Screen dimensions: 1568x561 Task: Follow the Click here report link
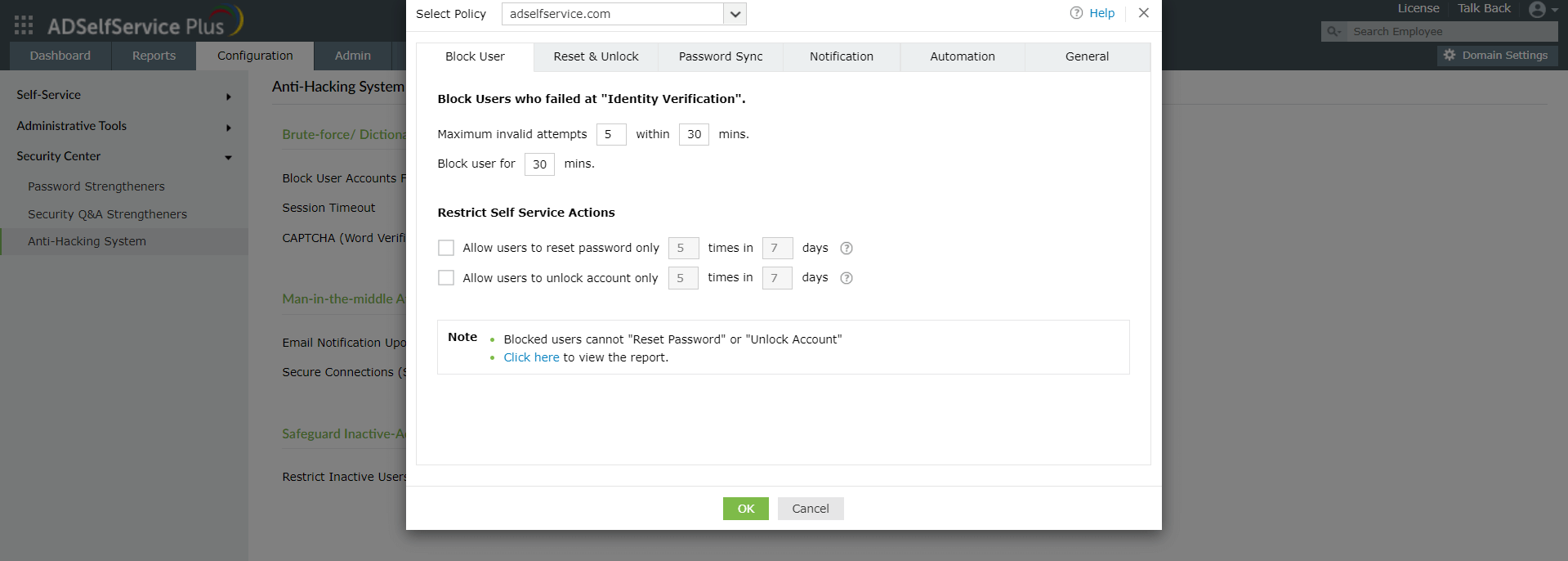(x=531, y=357)
